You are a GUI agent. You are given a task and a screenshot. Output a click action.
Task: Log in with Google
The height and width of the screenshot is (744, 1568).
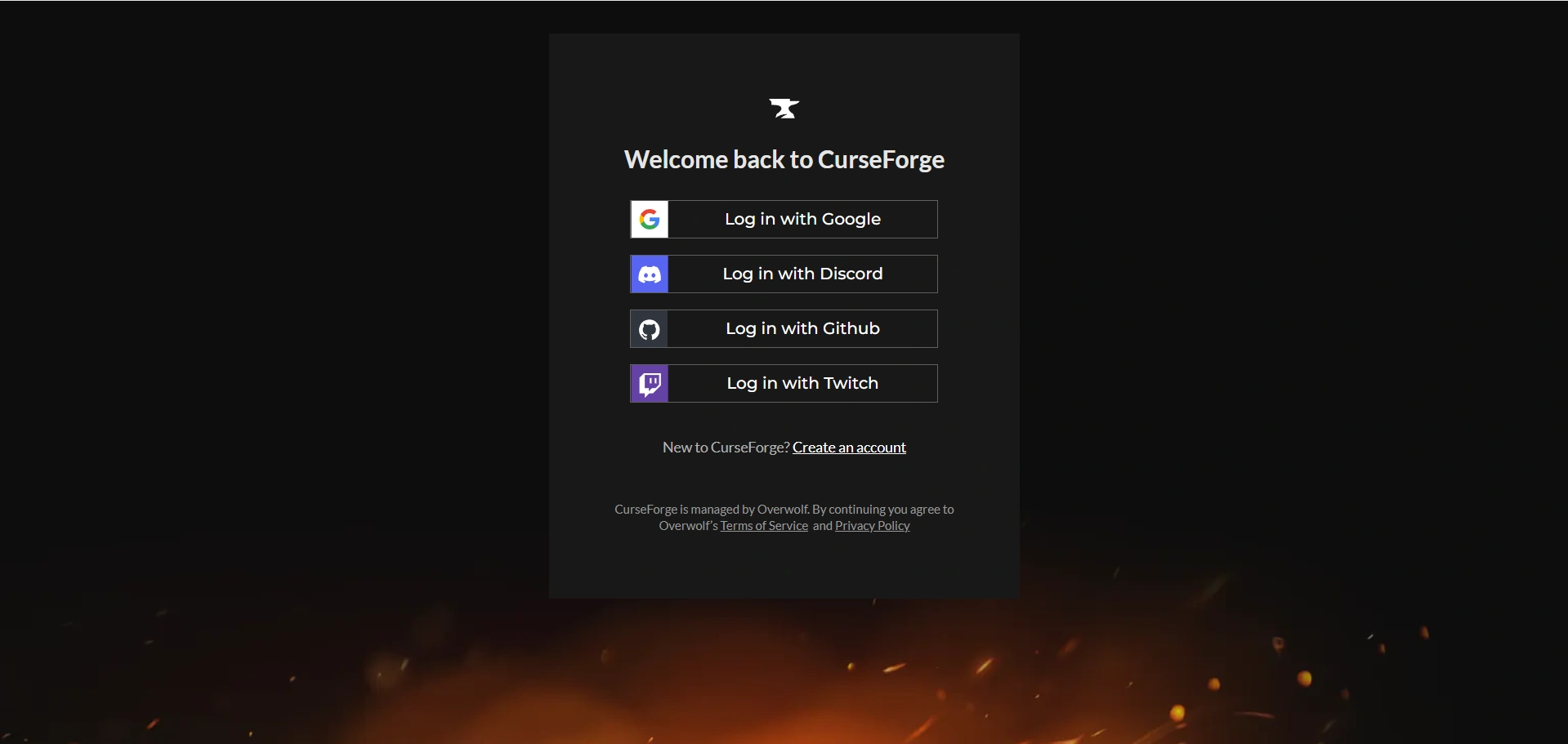point(802,219)
